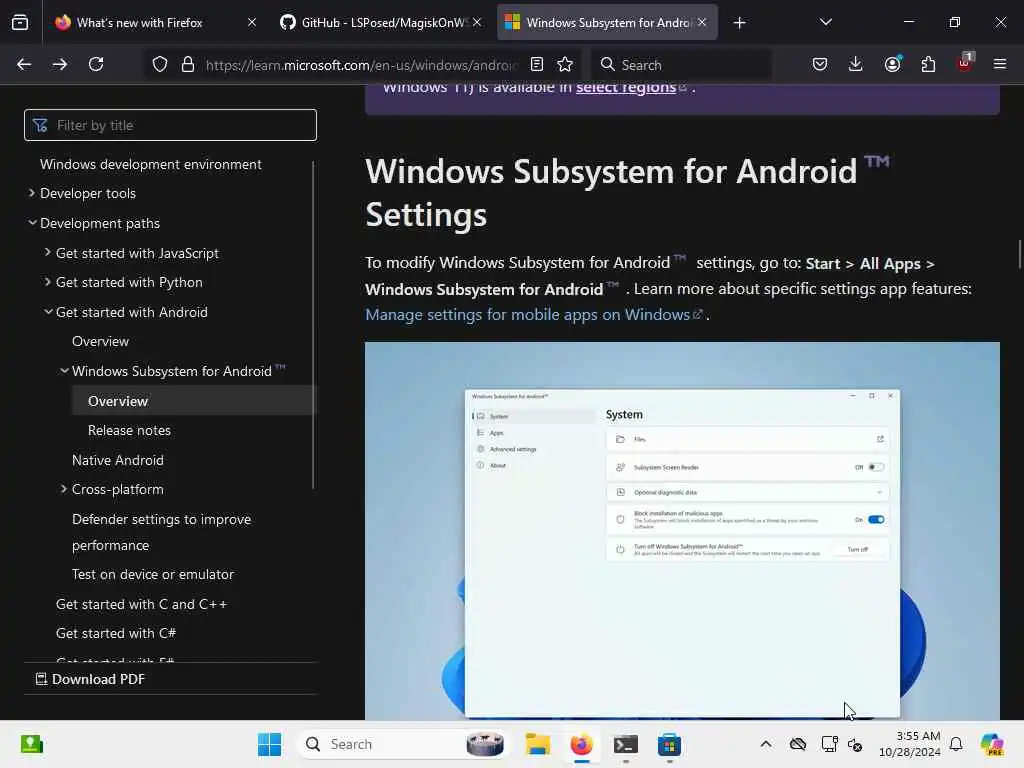Close the Windows Subsystem for Android tab
The height and width of the screenshot is (768, 1024).
pyautogui.click(x=702, y=23)
